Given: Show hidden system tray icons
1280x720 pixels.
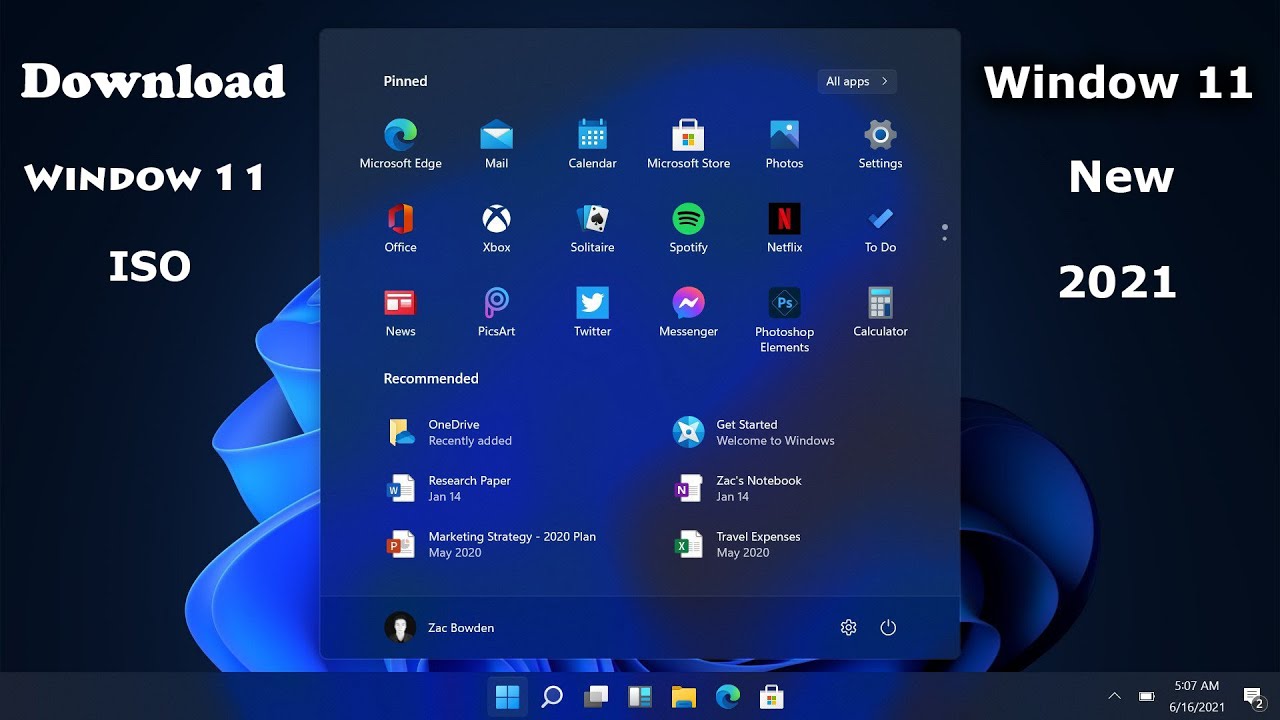Looking at the screenshot, I should tap(1114, 696).
